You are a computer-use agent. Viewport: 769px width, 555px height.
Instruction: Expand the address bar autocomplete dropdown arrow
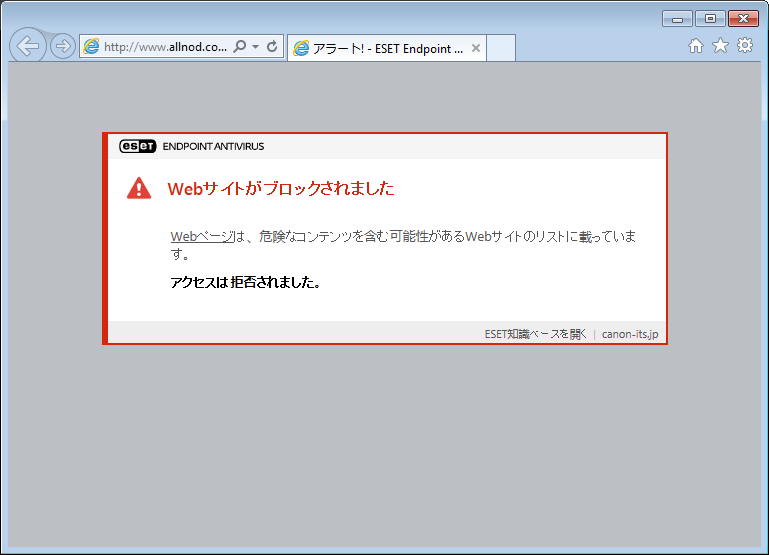pos(256,47)
